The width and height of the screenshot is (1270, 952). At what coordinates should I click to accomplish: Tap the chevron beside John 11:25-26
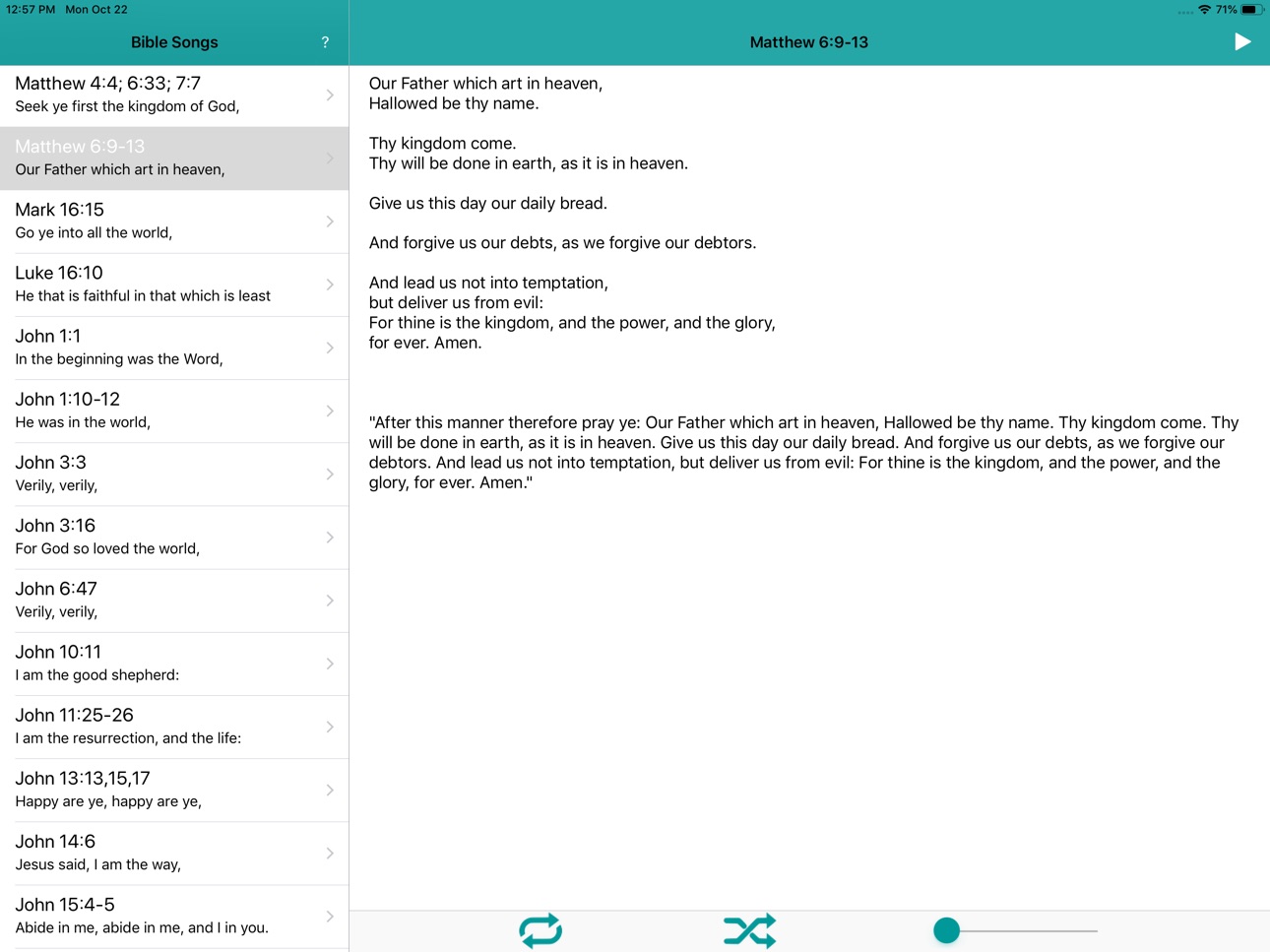point(330,727)
